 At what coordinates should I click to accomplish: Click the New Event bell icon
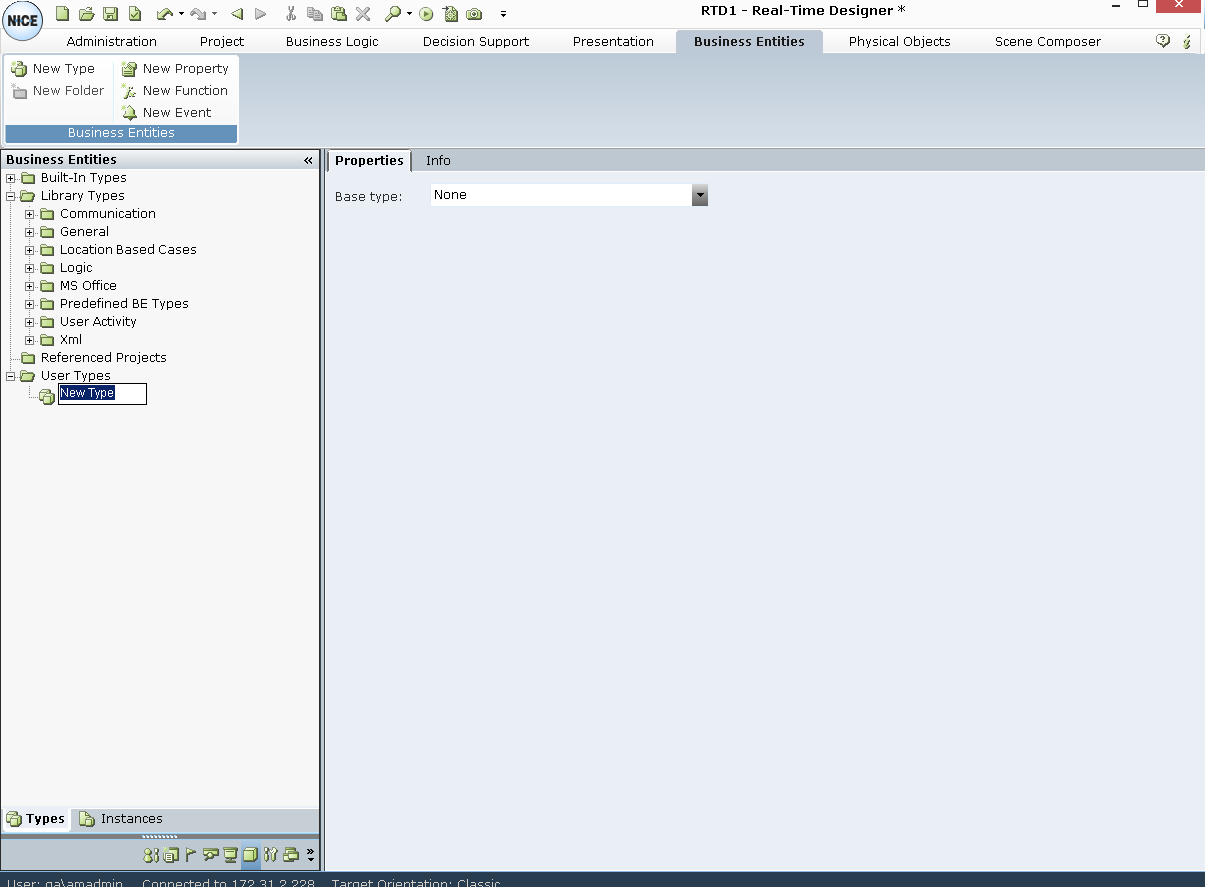129,113
